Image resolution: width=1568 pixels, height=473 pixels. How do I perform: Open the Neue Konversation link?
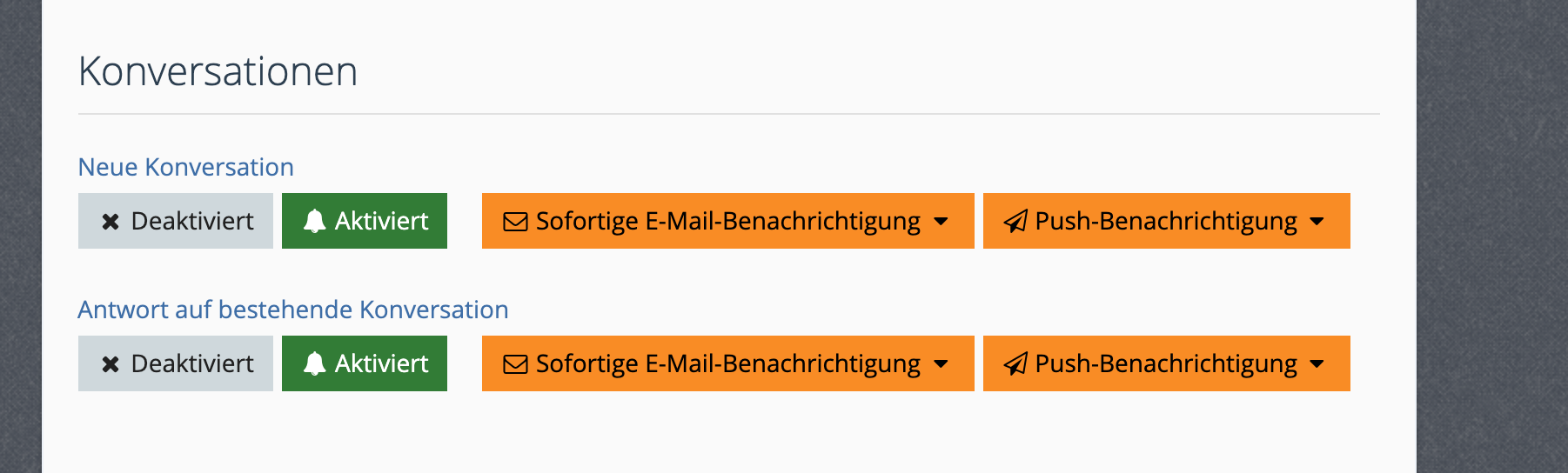[185, 167]
